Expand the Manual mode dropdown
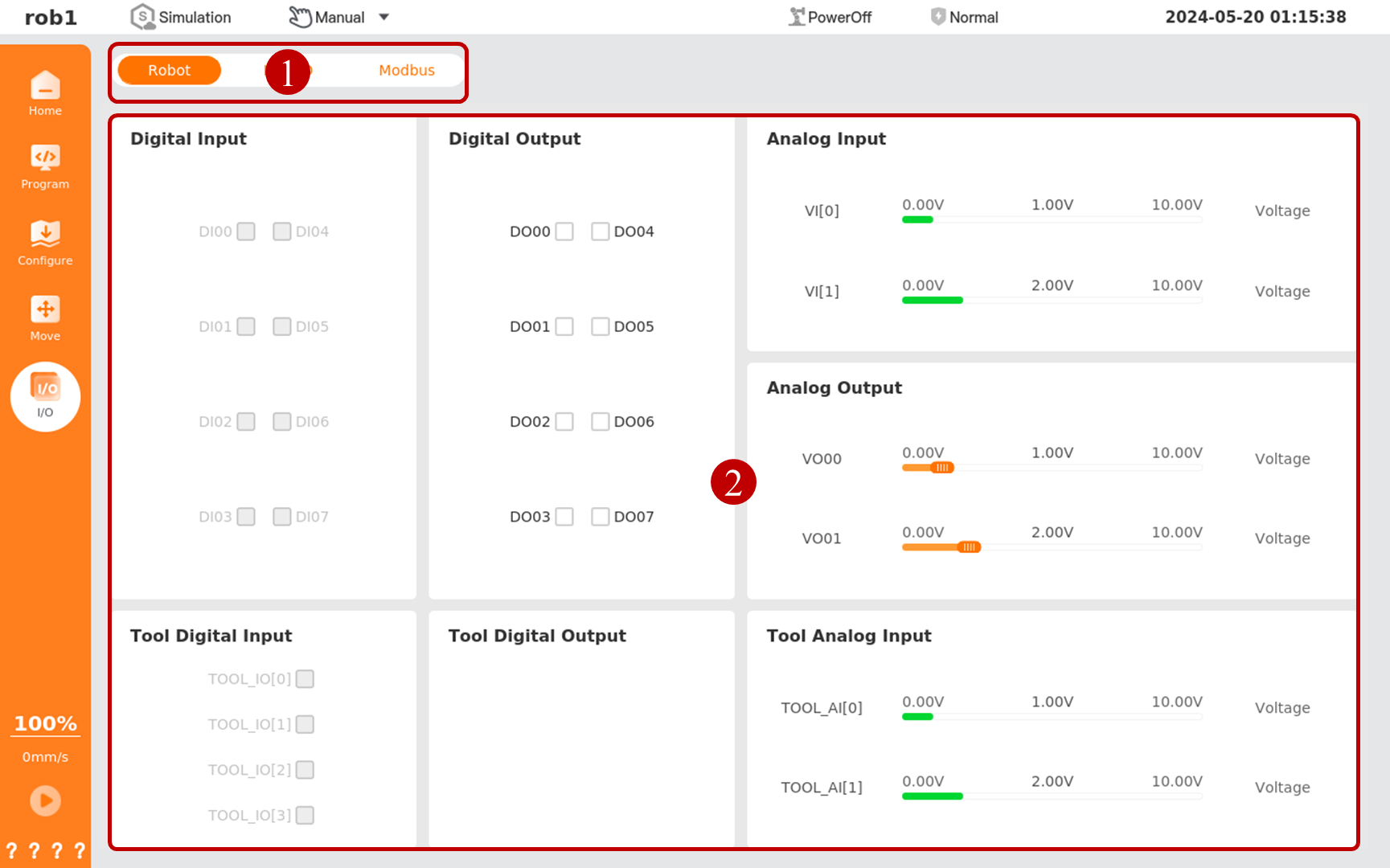Viewport: 1390px width, 868px height. [x=384, y=17]
